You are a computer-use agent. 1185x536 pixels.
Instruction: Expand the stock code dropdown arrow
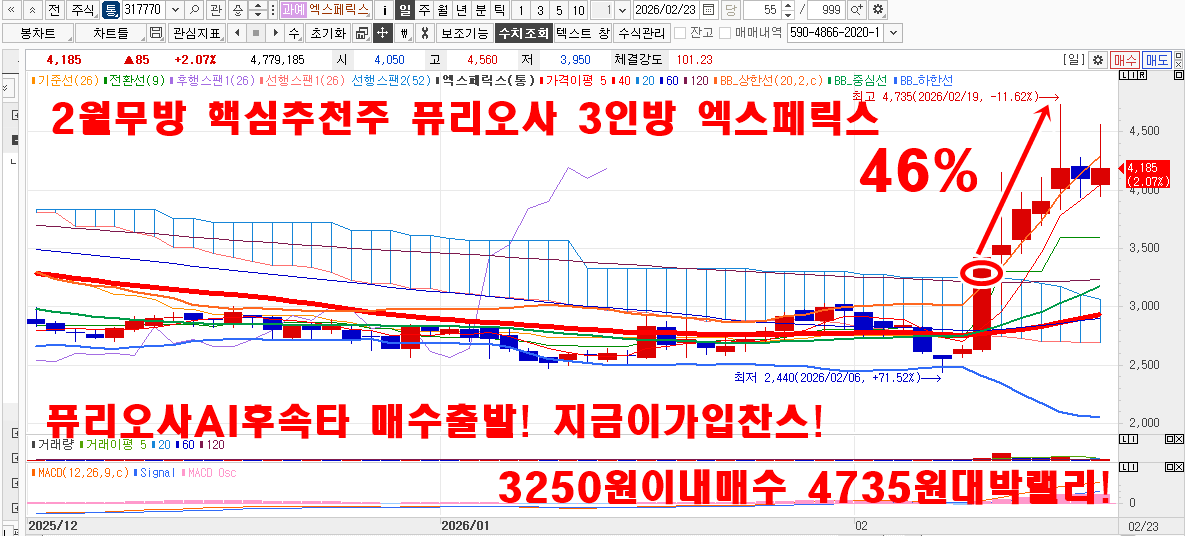click(176, 10)
